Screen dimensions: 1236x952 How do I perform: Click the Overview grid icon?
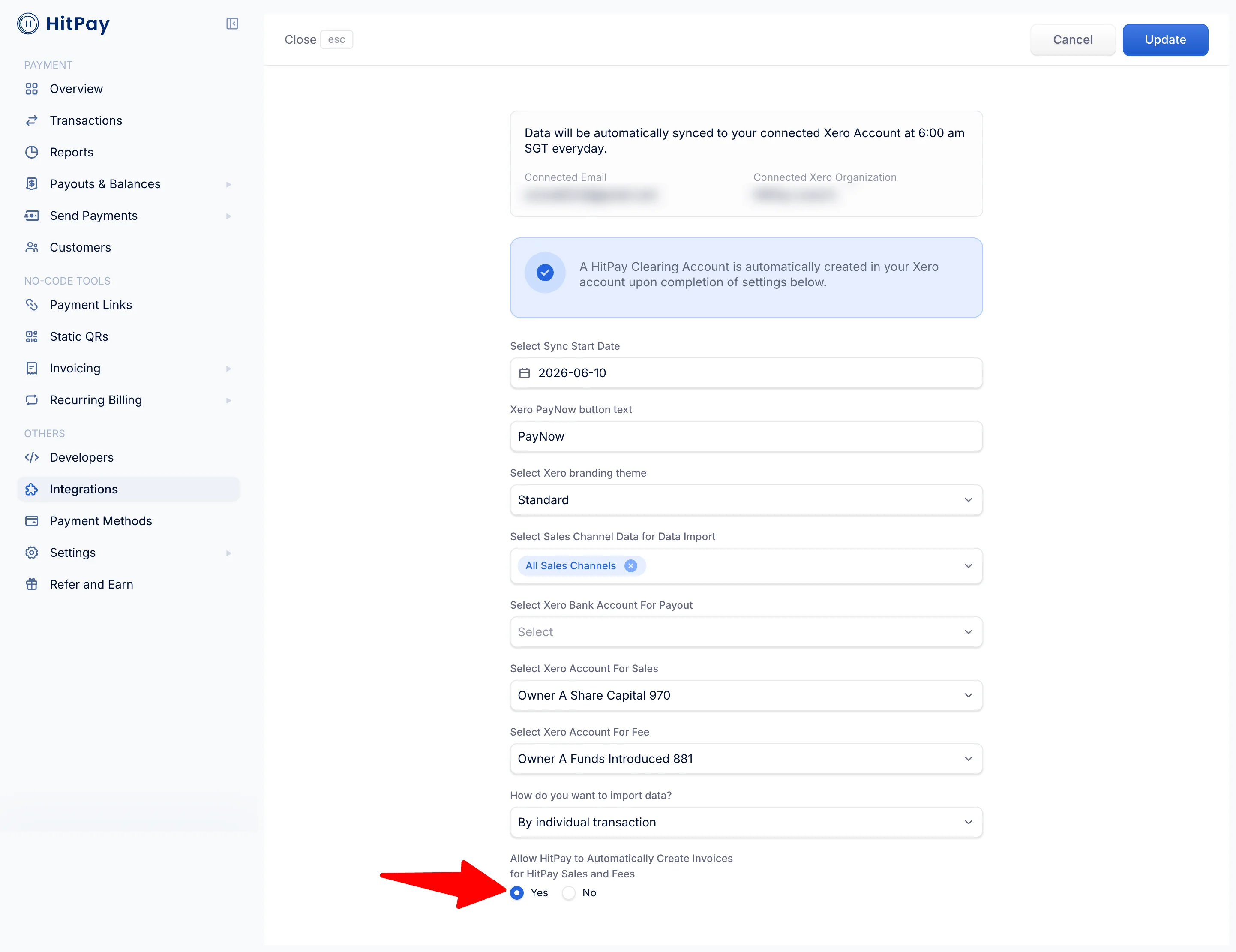point(32,89)
